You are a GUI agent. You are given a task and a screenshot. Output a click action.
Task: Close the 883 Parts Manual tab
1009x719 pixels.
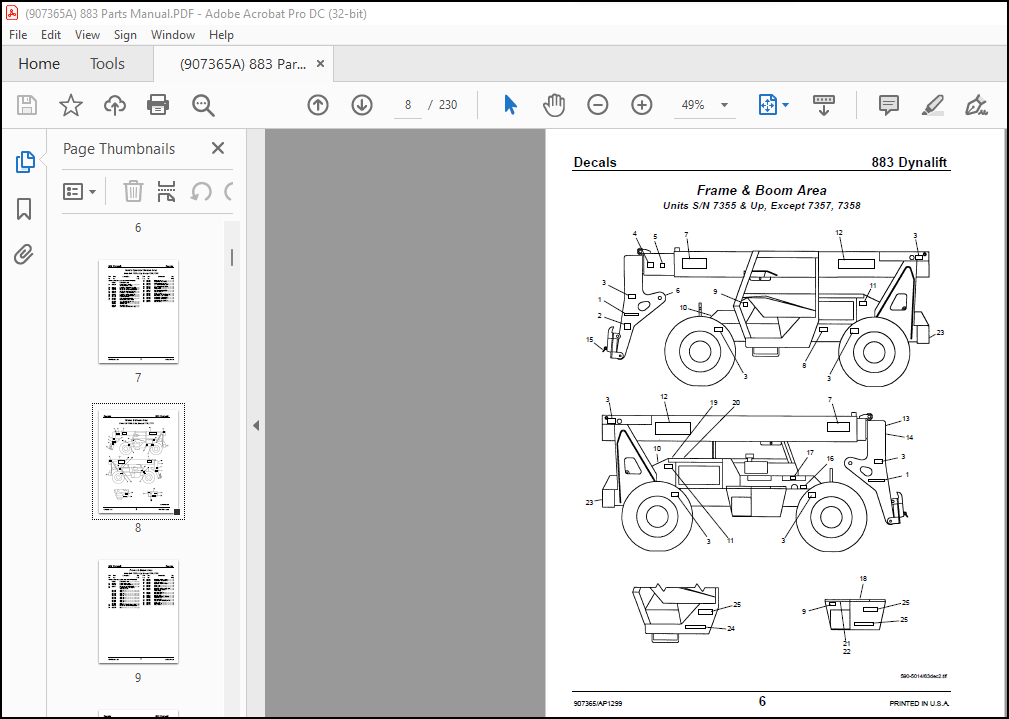tap(320, 64)
